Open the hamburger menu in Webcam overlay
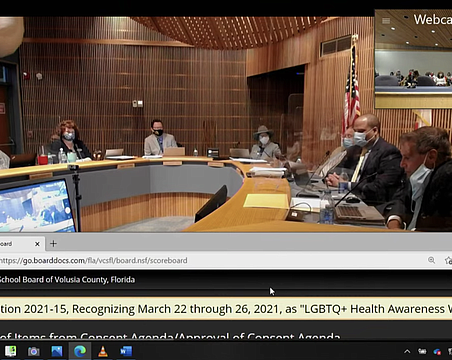 (386, 21)
